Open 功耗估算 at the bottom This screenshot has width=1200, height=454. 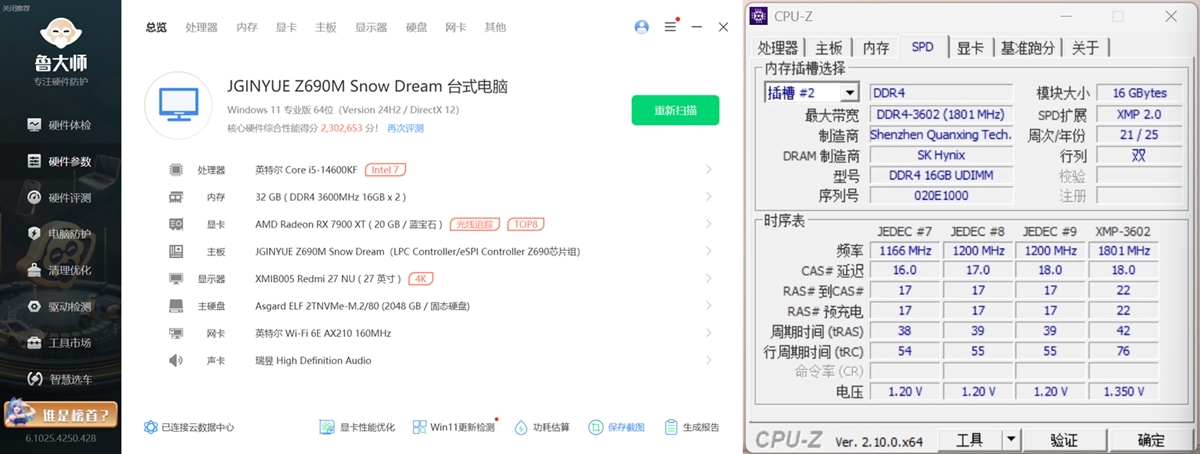tap(542, 427)
